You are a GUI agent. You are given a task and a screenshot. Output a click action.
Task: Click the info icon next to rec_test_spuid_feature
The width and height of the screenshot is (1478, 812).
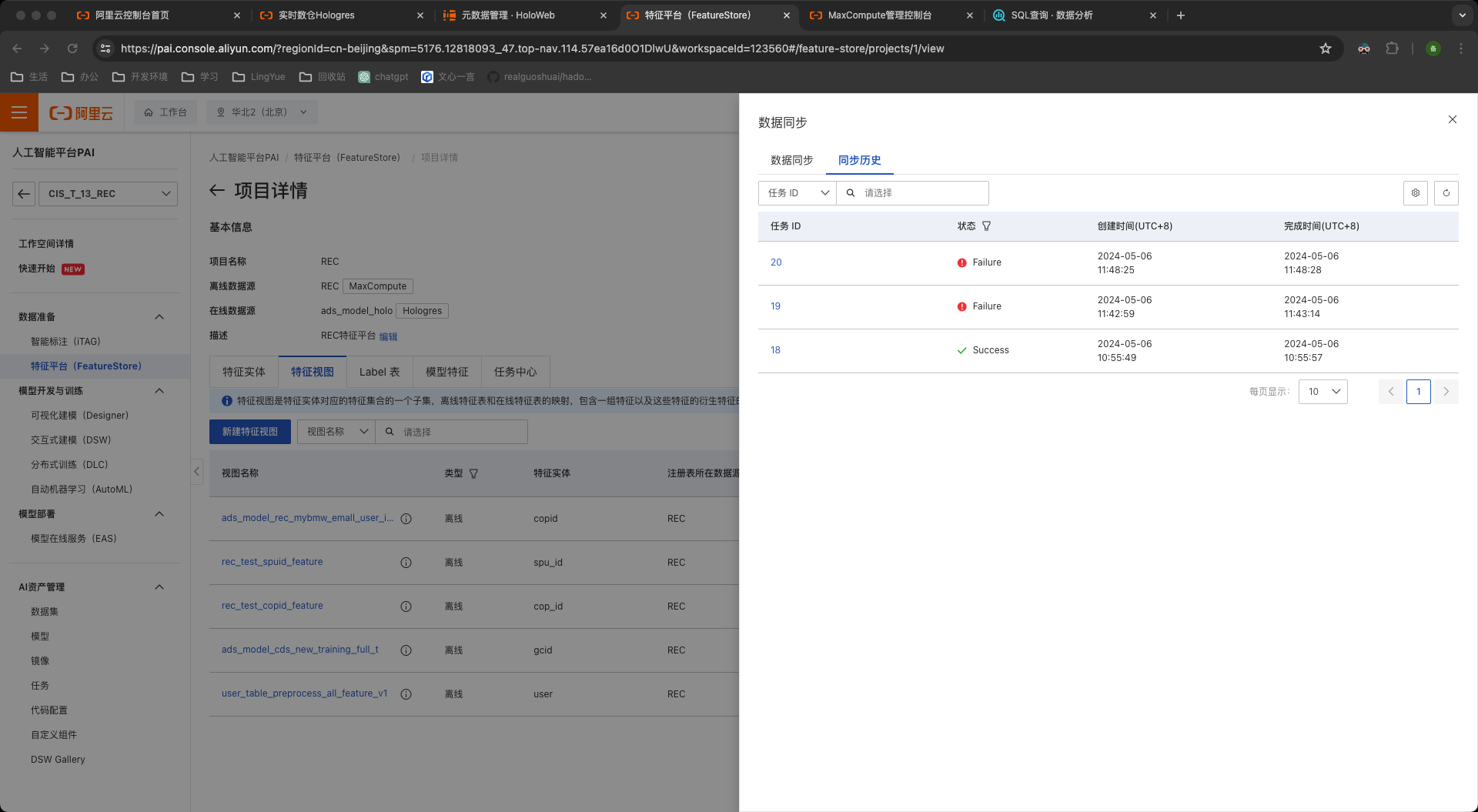406,563
